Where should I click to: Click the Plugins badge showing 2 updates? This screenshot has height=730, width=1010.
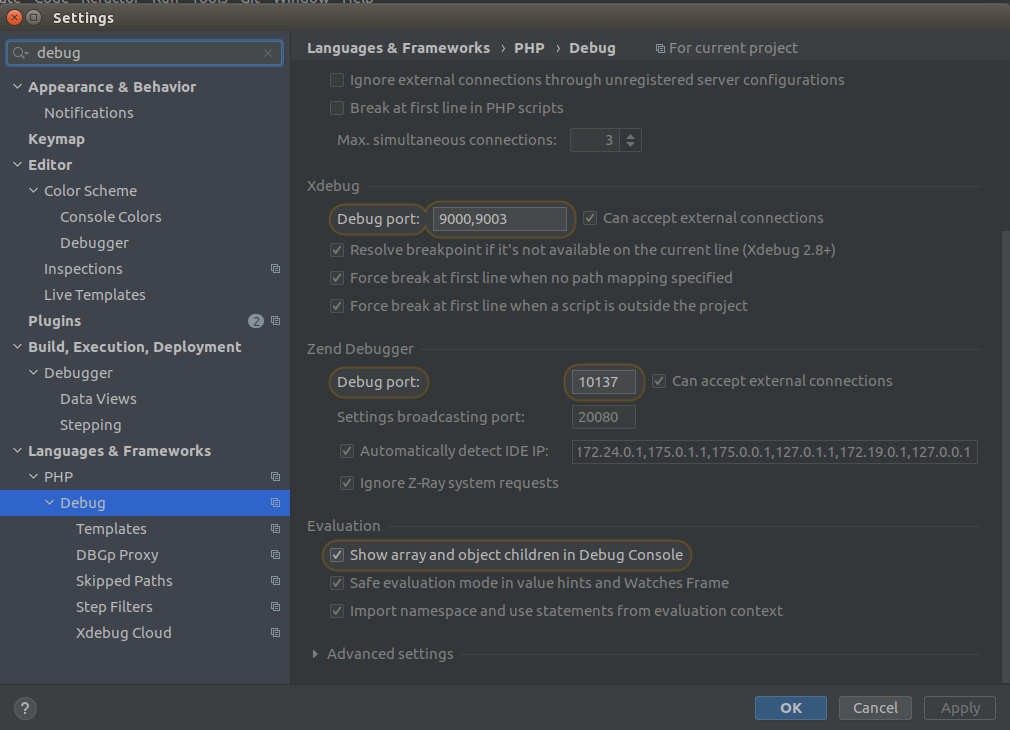click(256, 320)
